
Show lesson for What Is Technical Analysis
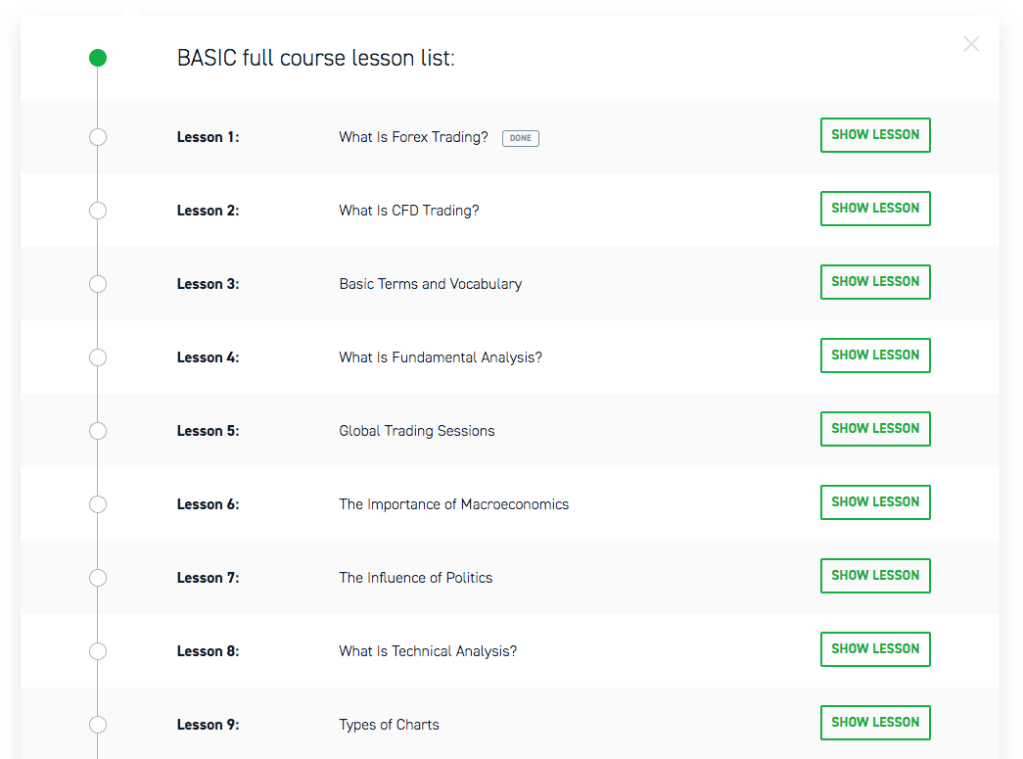(875, 649)
